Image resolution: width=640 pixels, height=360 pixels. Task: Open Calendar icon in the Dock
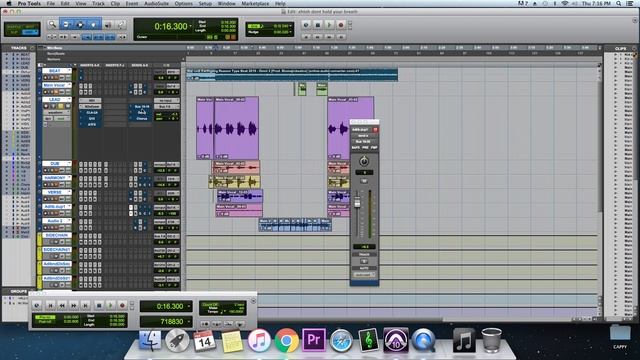(x=204, y=340)
